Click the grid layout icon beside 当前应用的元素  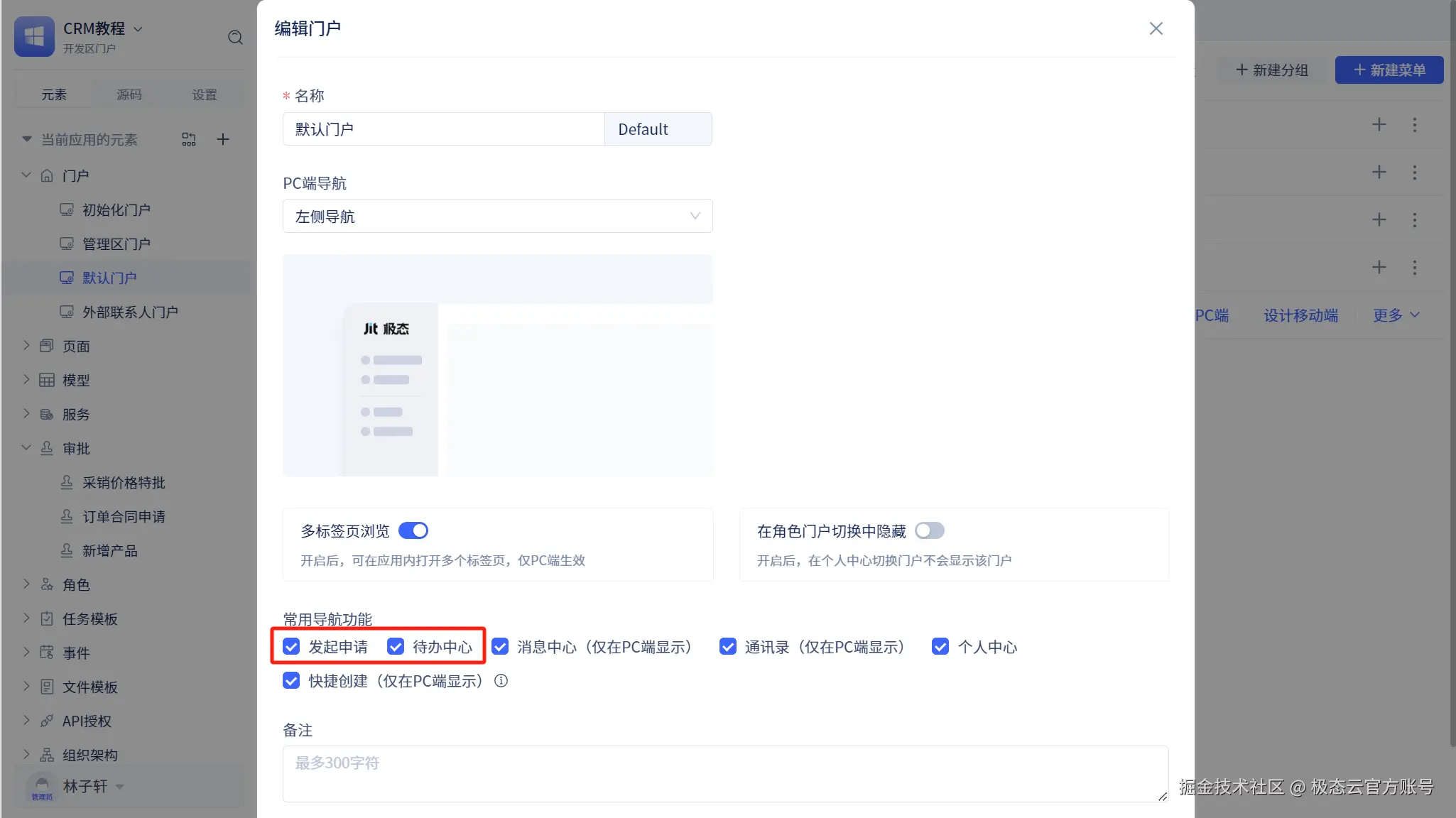point(189,139)
